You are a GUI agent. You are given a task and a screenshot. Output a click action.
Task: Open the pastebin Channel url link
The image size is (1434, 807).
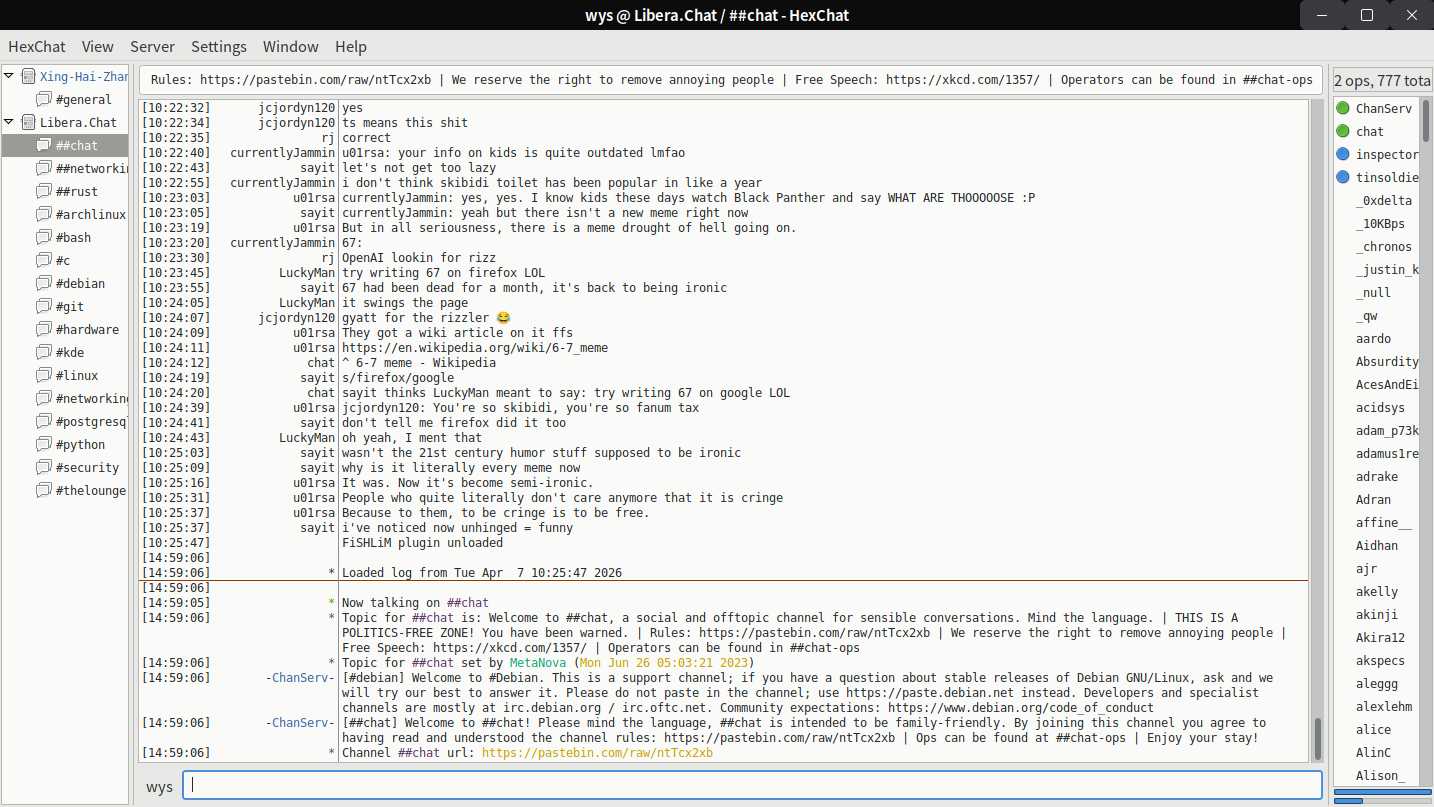coord(597,753)
